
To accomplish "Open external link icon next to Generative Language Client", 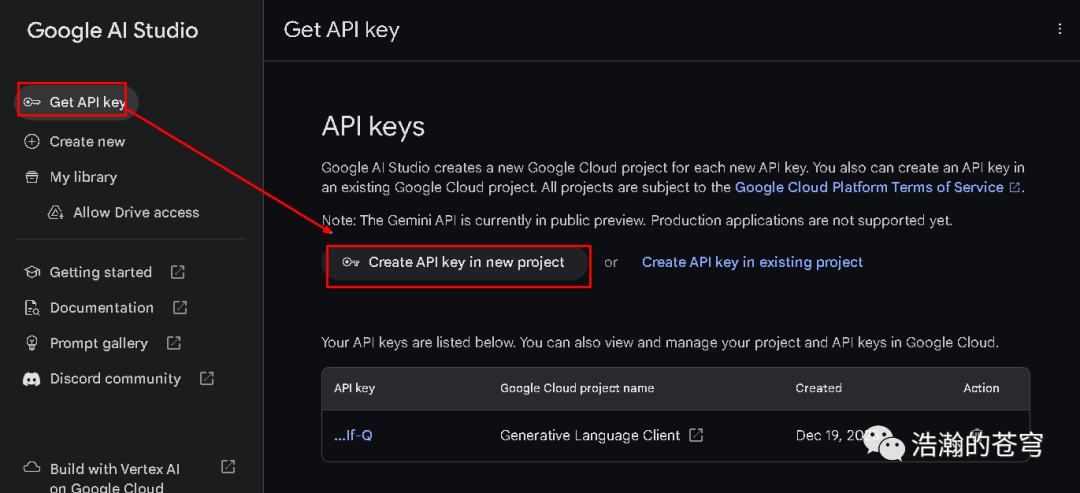I will pyautogui.click(x=697, y=435).
